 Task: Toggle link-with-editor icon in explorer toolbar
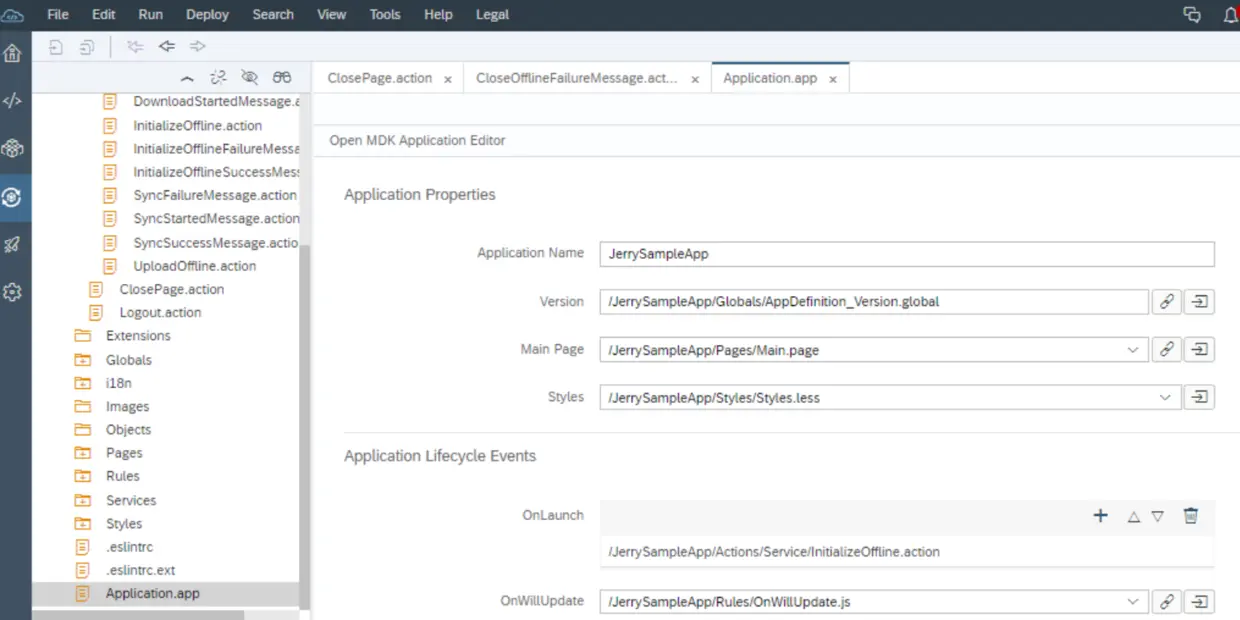click(x=218, y=78)
